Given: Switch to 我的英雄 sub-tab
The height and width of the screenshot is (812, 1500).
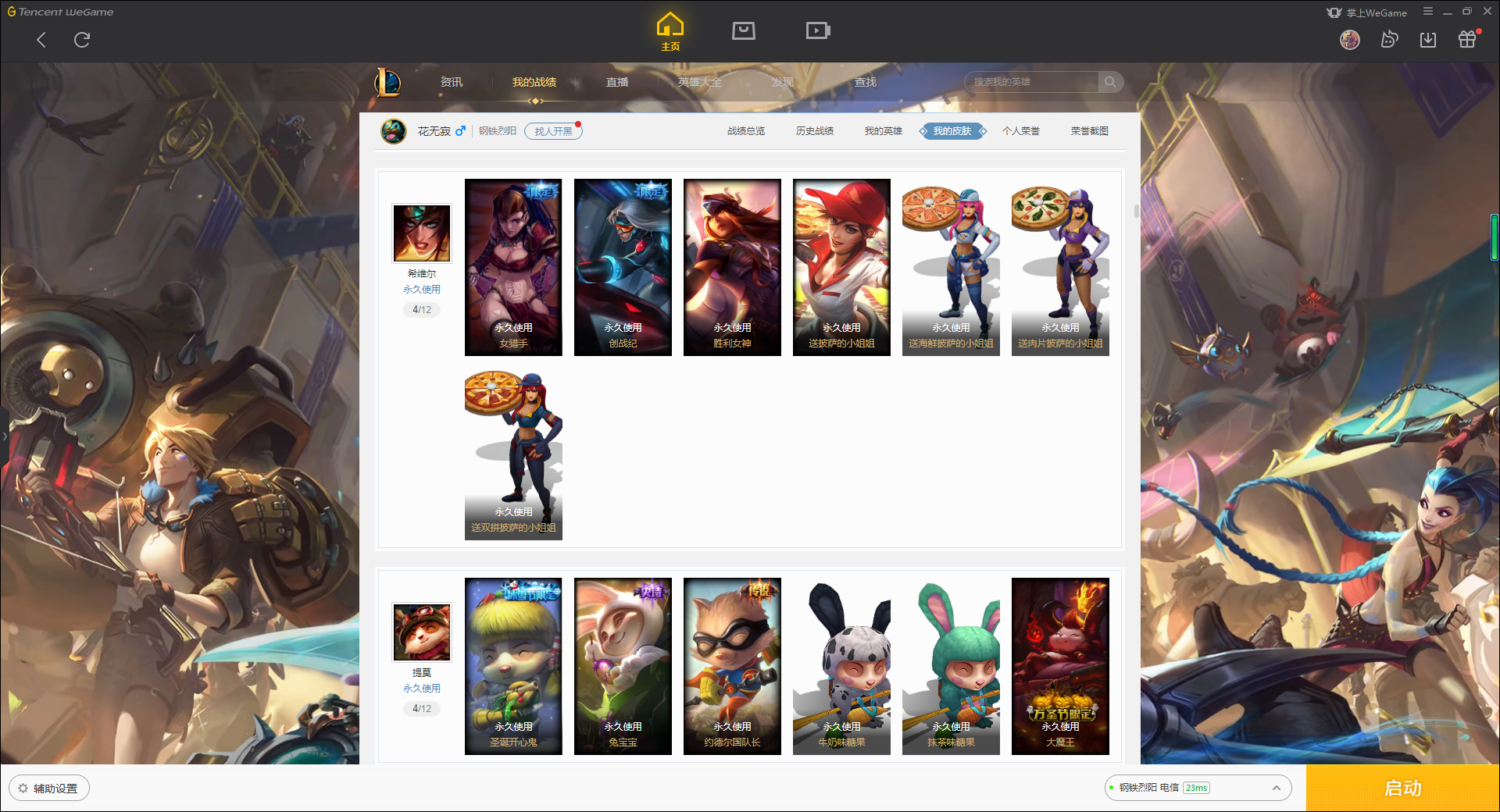Looking at the screenshot, I should 884,131.
